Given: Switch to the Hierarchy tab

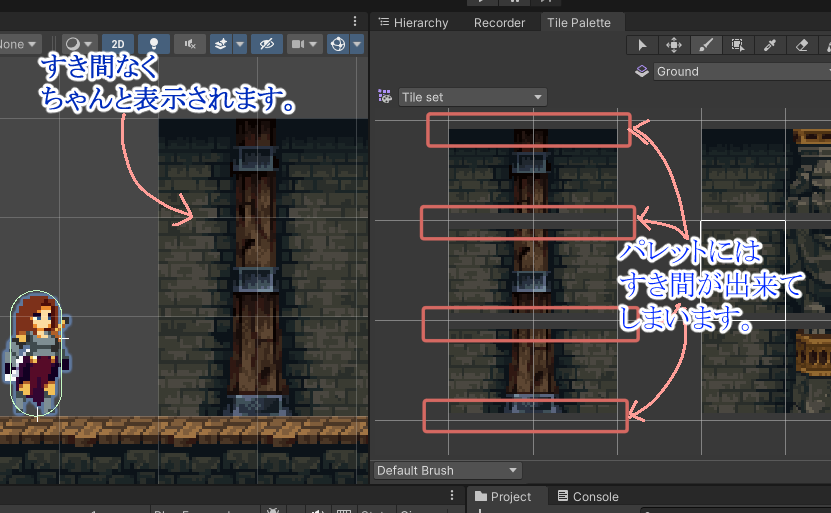Looking at the screenshot, I should pyautogui.click(x=413, y=23).
